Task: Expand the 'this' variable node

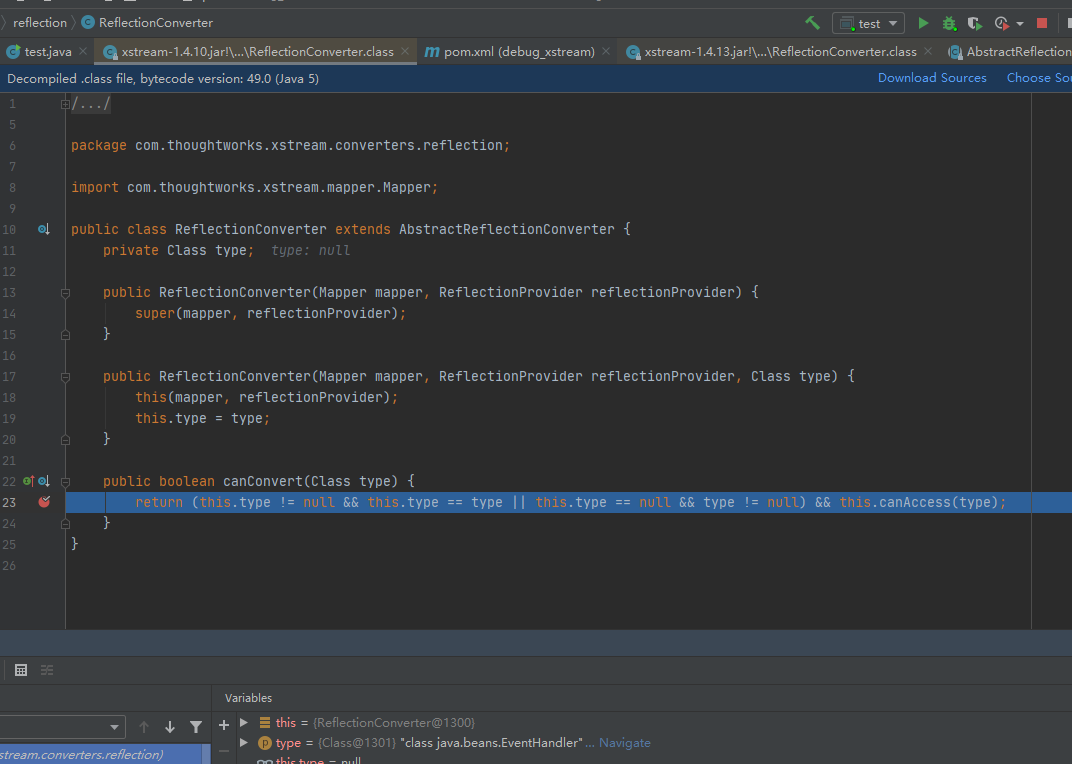Action: pos(244,723)
